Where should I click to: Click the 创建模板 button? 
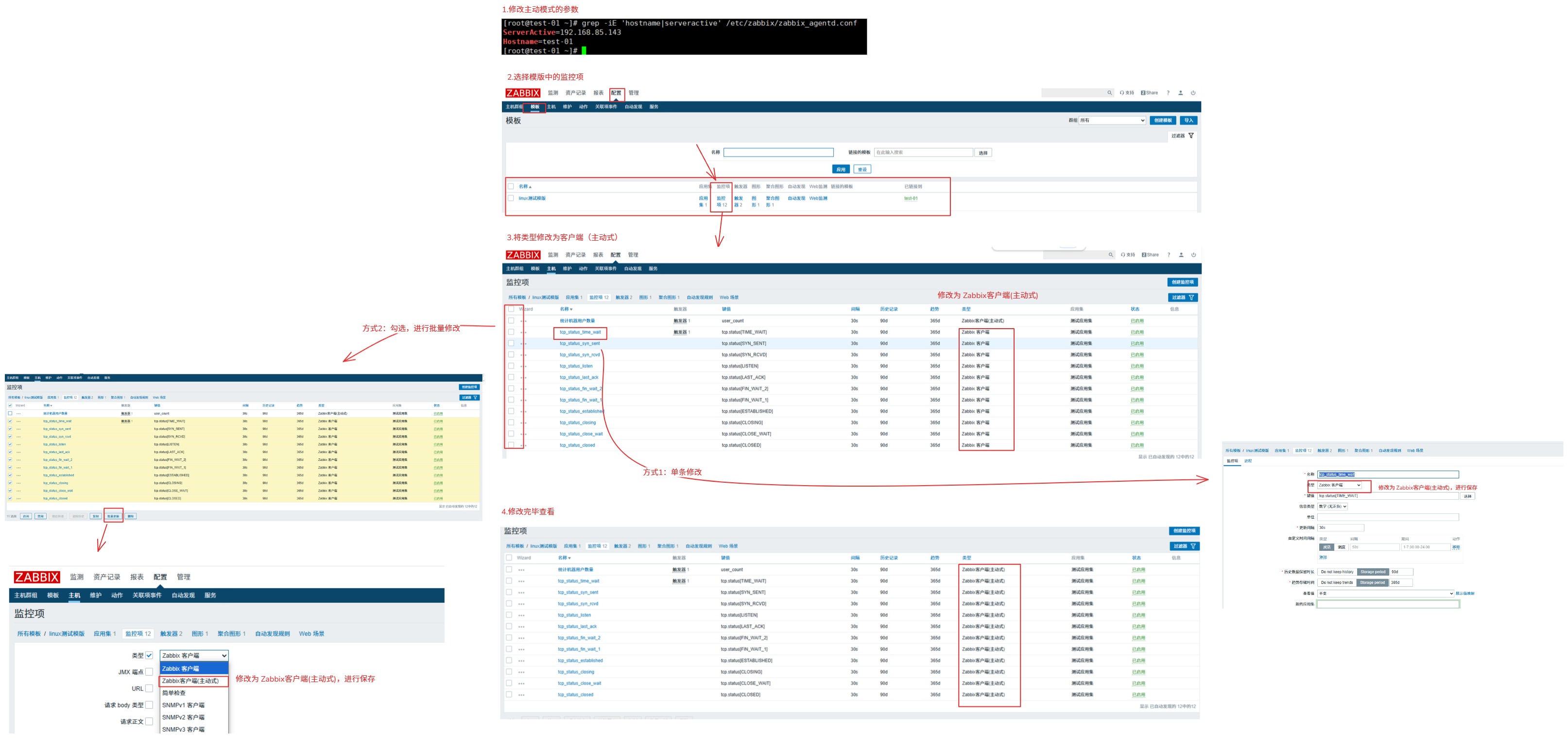[x=1163, y=121]
